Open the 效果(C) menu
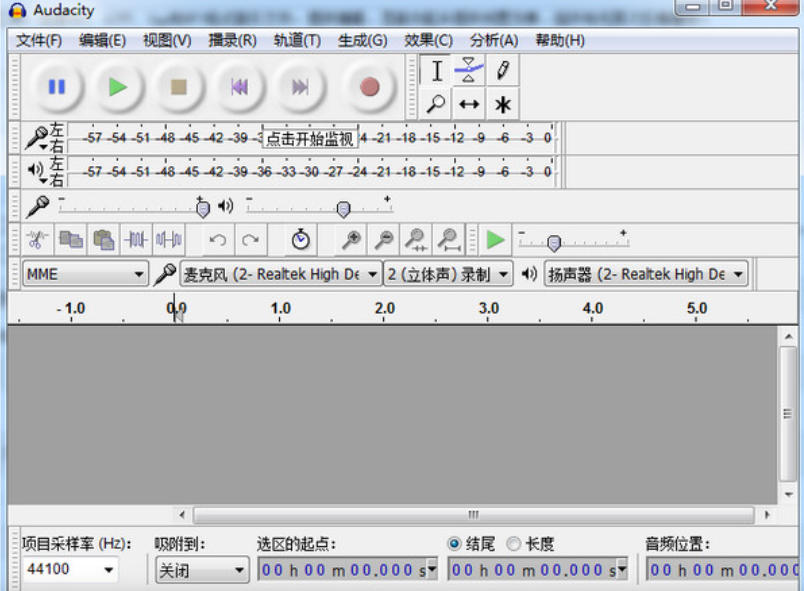The image size is (804, 591). coord(427,40)
